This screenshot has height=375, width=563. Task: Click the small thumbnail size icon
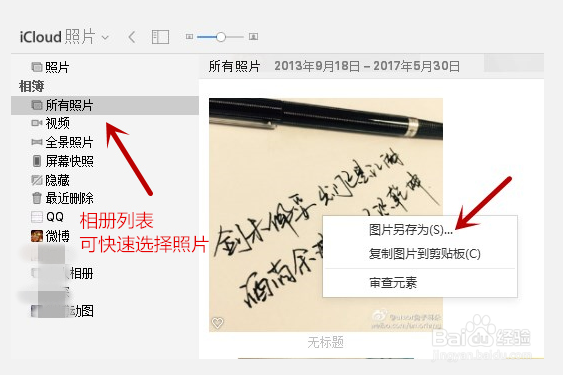click(x=189, y=37)
